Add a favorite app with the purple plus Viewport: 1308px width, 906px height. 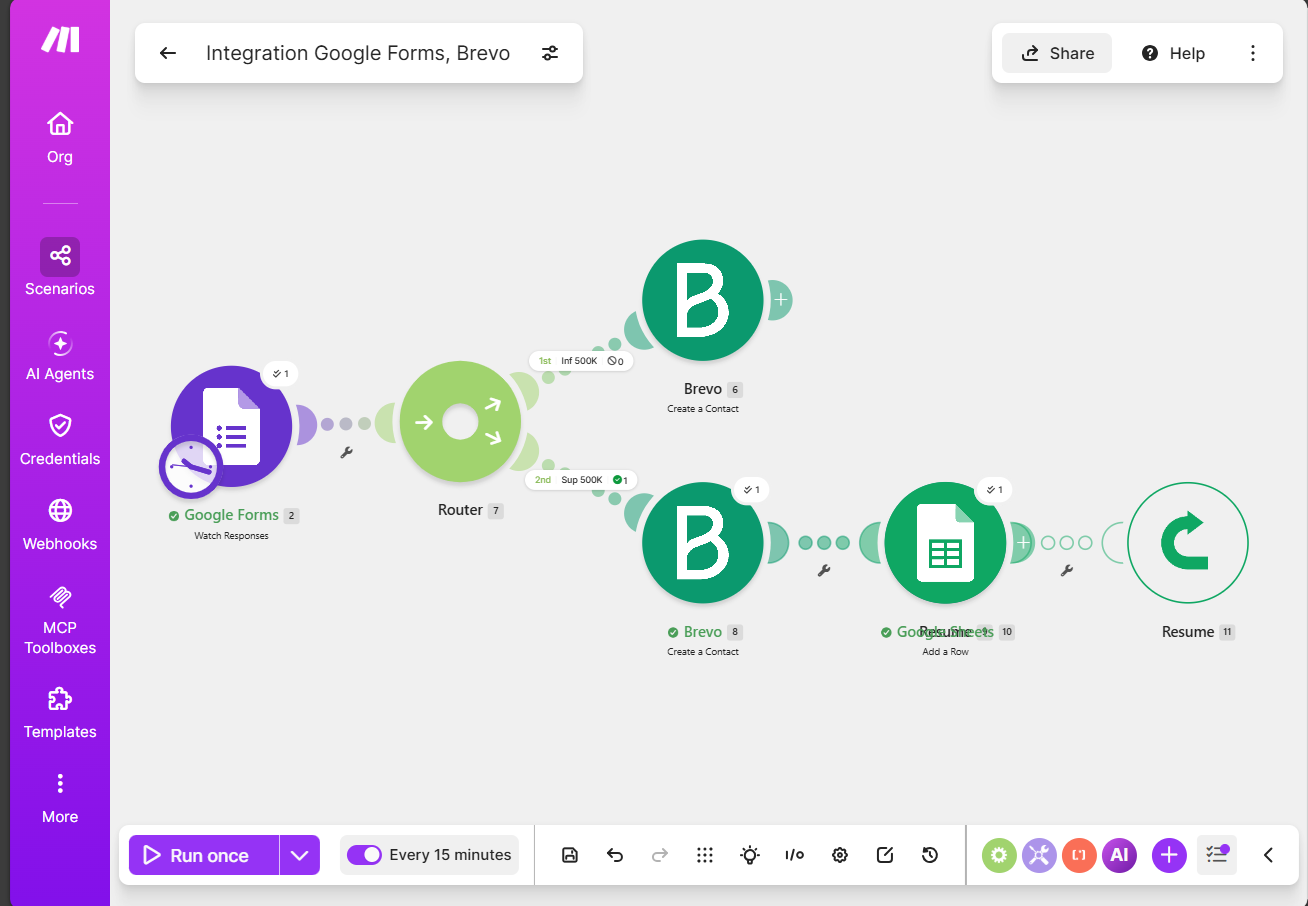click(x=1169, y=855)
